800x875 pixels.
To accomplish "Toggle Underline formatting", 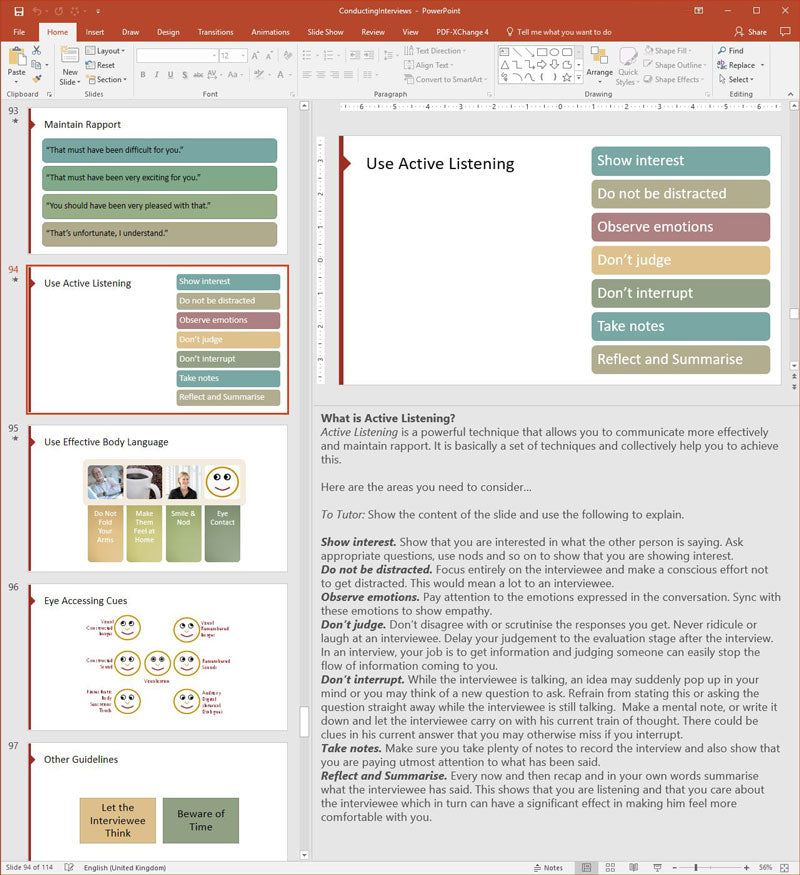I will pyautogui.click(x=170, y=74).
